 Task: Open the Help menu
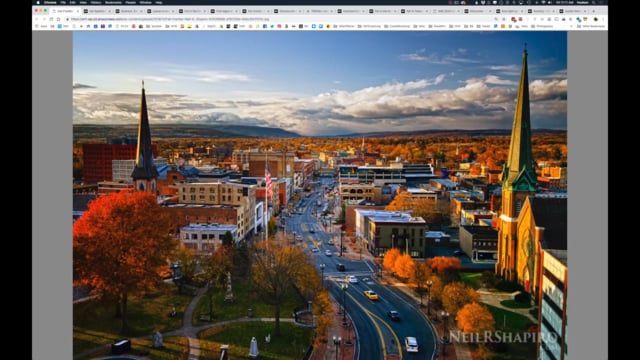pos(159,2)
